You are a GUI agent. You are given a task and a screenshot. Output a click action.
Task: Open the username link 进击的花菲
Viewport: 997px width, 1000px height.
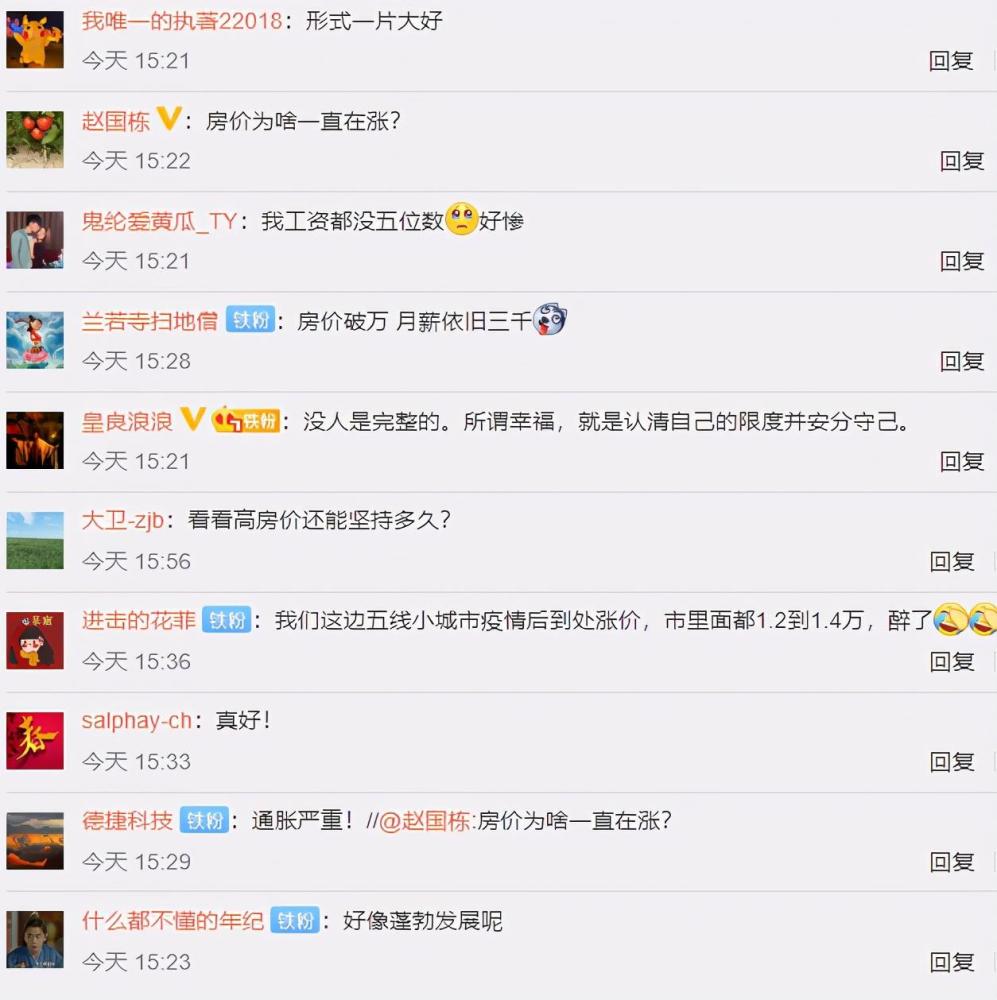[138, 621]
